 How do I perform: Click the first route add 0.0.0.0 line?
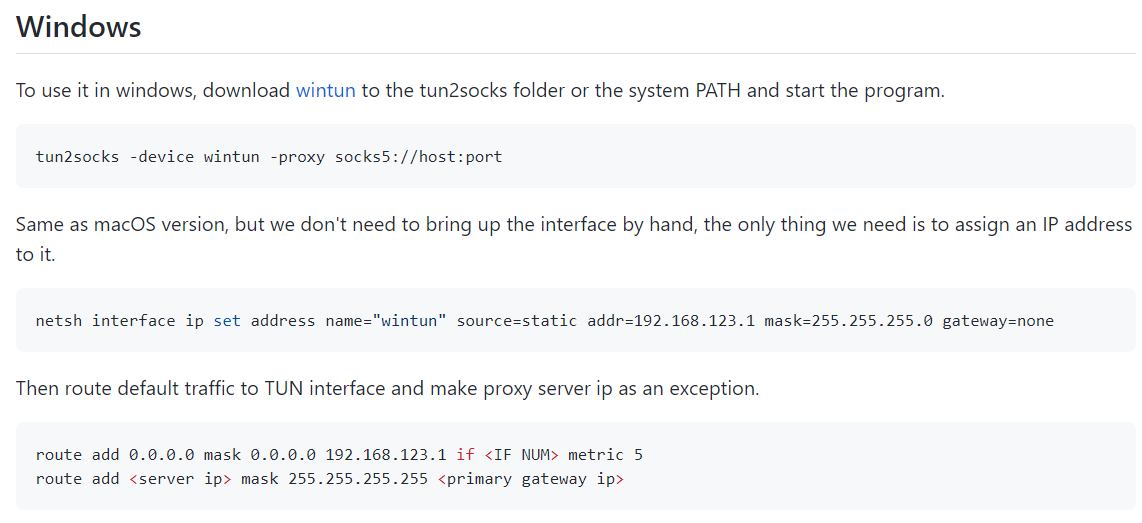point(339,455)
